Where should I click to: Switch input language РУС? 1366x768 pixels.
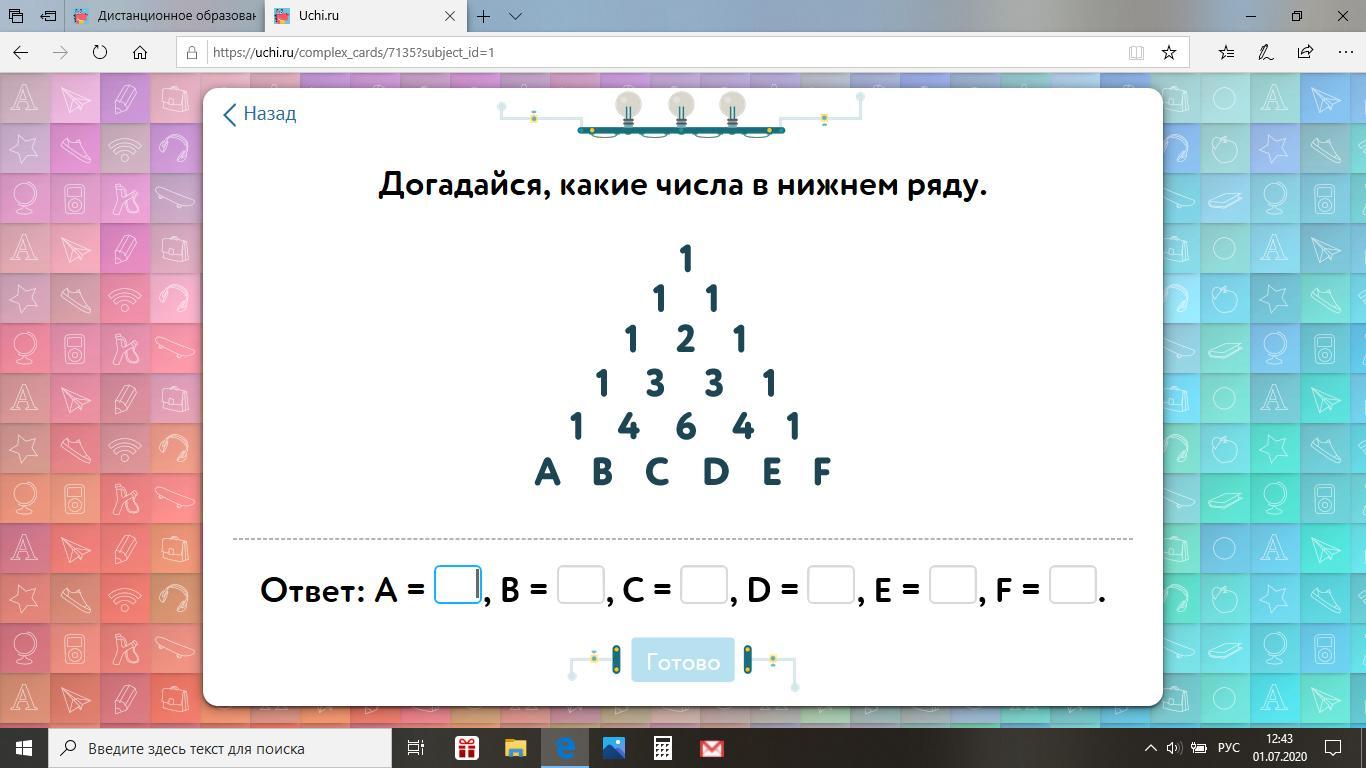coord(1228,748)
